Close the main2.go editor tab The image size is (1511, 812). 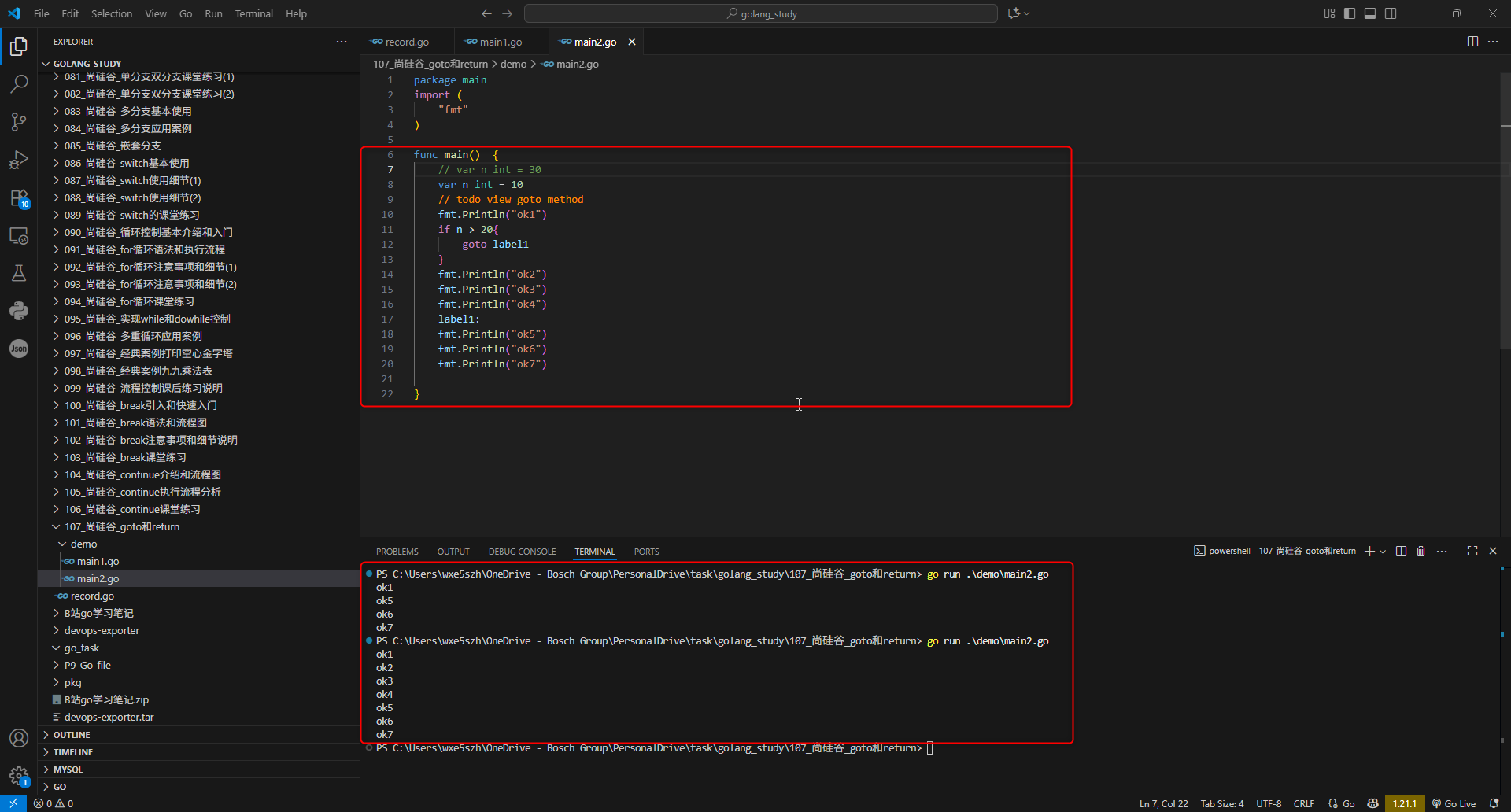[632, 42]
